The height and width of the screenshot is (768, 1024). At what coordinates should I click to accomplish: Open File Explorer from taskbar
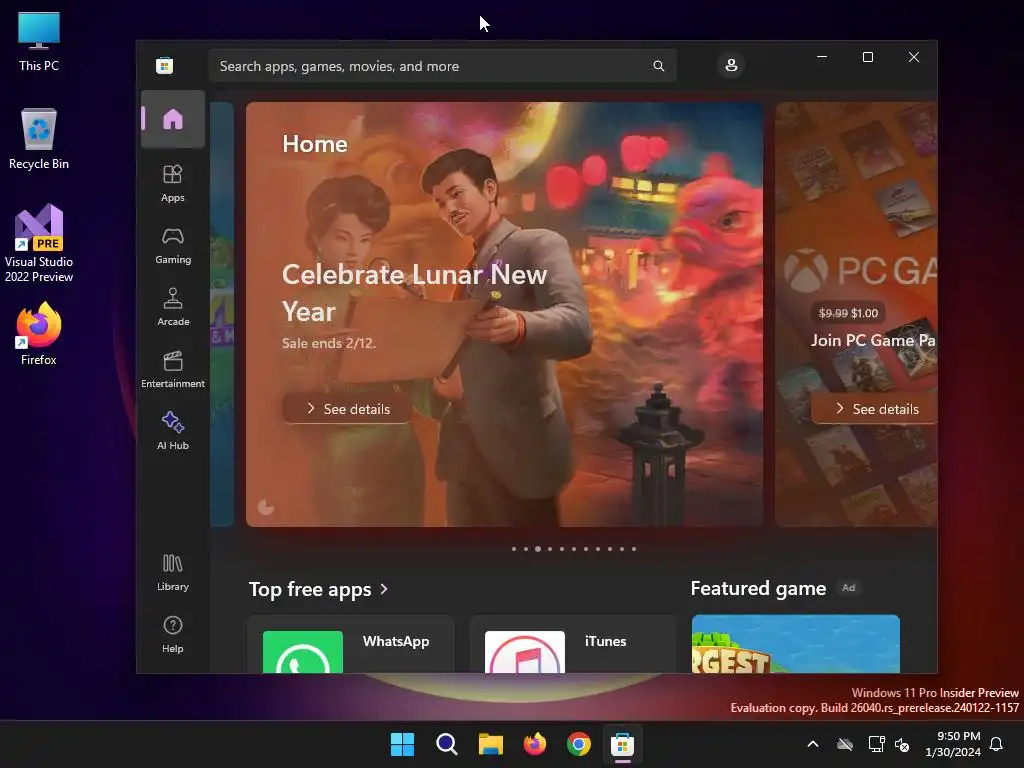pyautogui.click(x=490, y=744)
